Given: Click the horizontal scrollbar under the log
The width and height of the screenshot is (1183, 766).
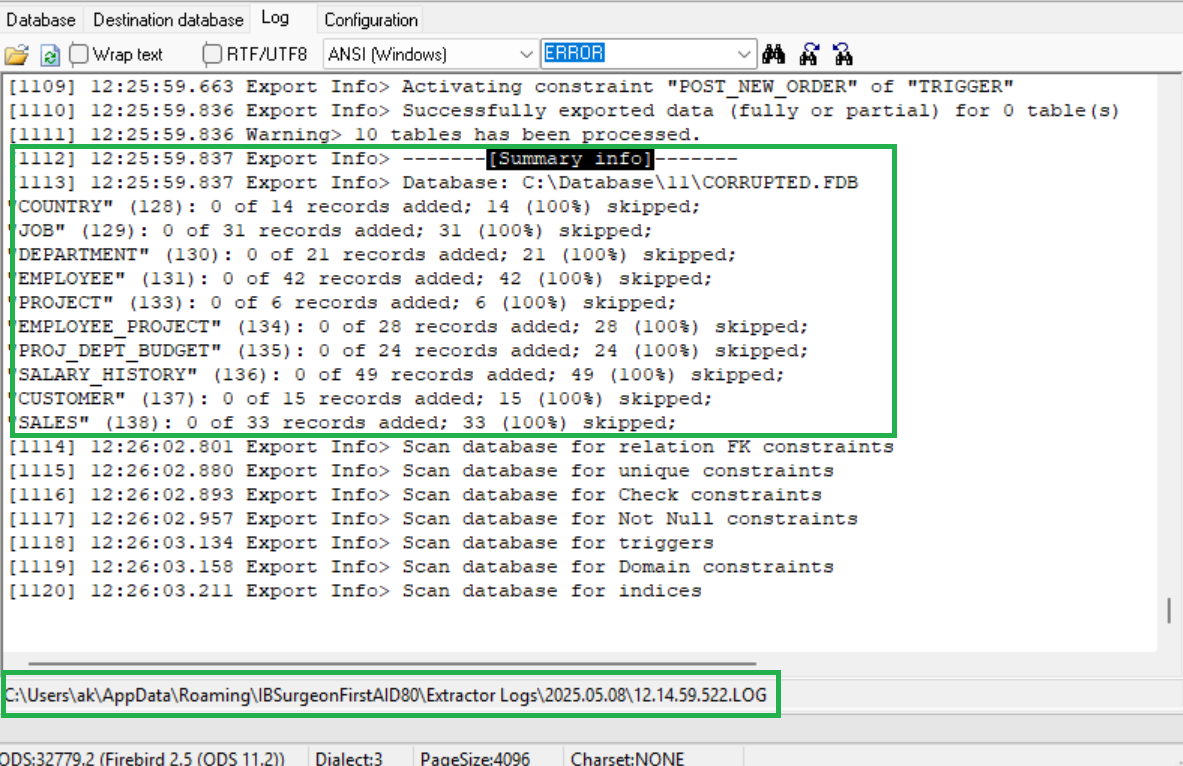Looking at the screenshot, I should coord(392,663).
